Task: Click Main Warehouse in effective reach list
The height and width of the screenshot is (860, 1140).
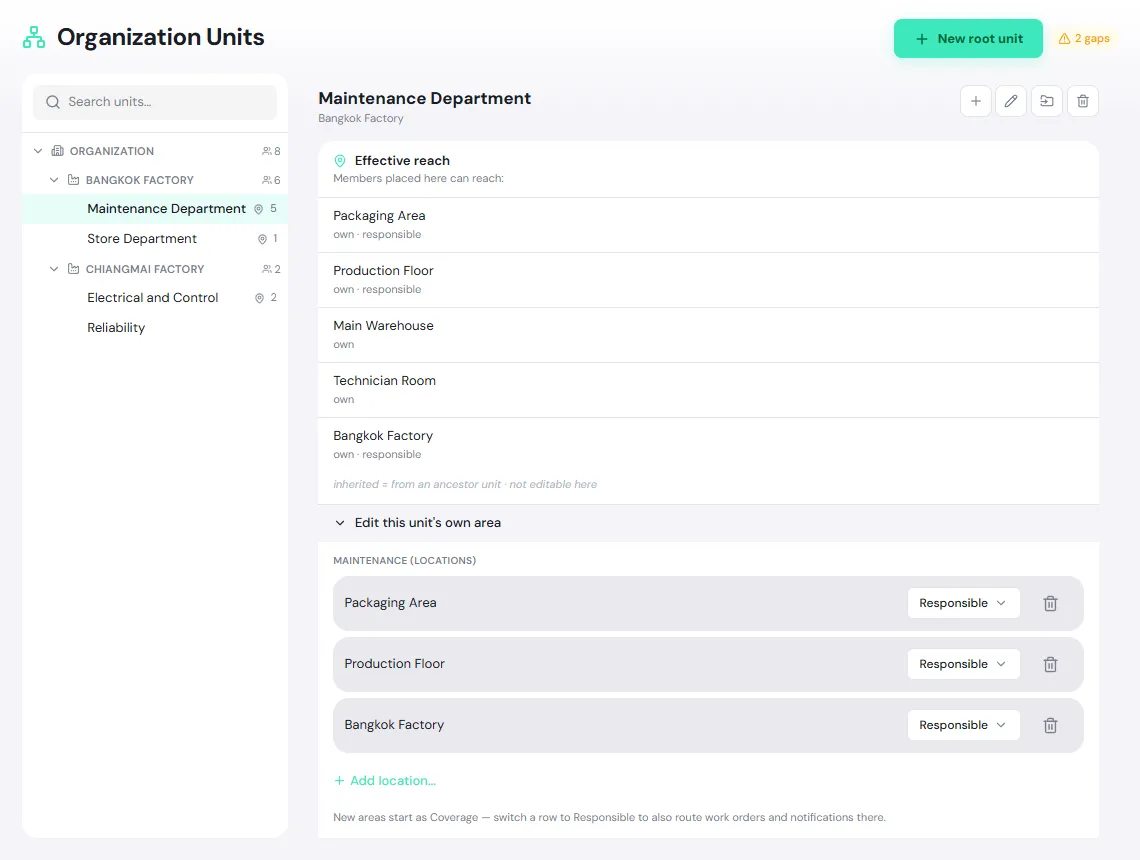Action: pyautogui.click(x=708, y=335)
